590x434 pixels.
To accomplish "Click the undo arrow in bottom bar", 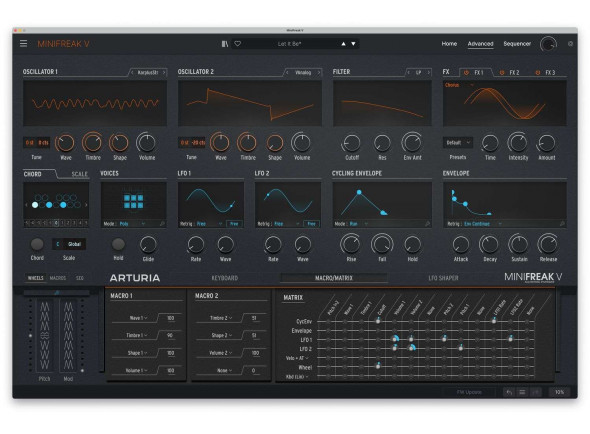I will [x=509, y=392].
